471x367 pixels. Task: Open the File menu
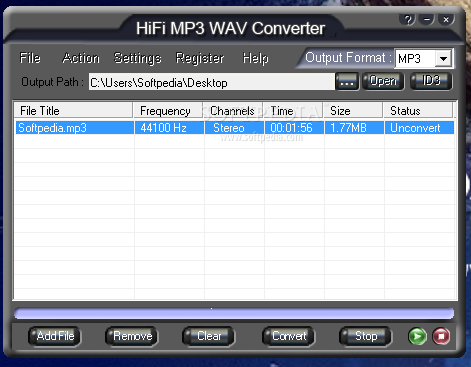30,58
